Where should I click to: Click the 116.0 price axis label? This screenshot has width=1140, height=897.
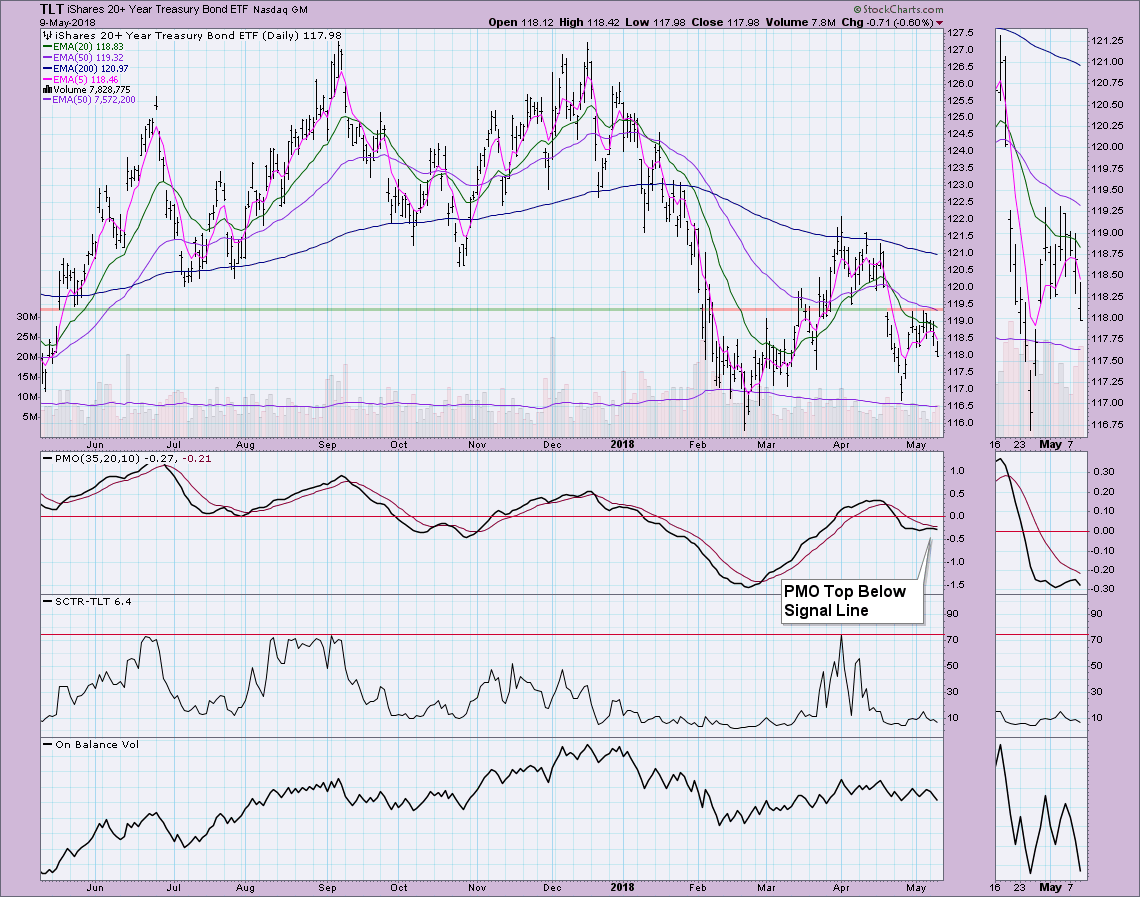(x=960, y=423)
